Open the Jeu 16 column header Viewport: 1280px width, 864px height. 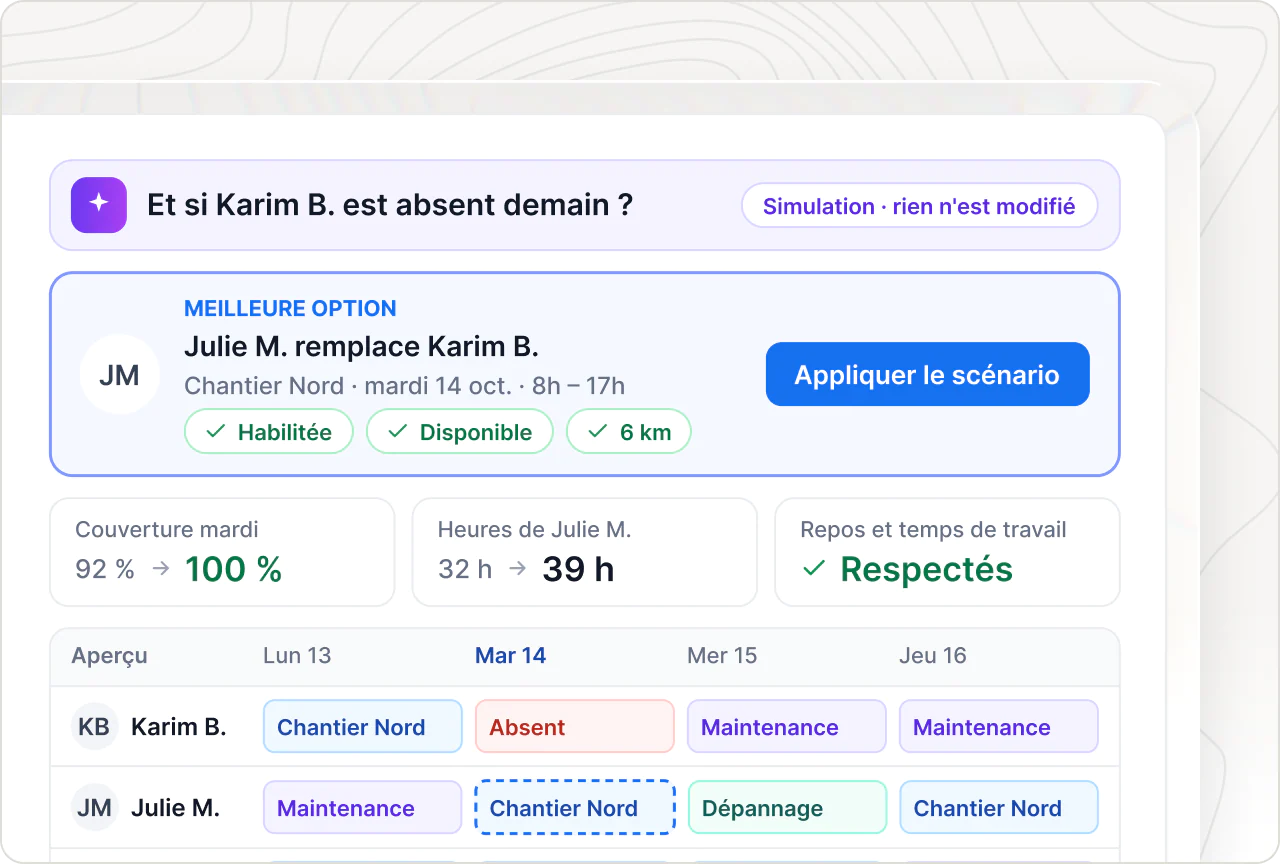933,656
